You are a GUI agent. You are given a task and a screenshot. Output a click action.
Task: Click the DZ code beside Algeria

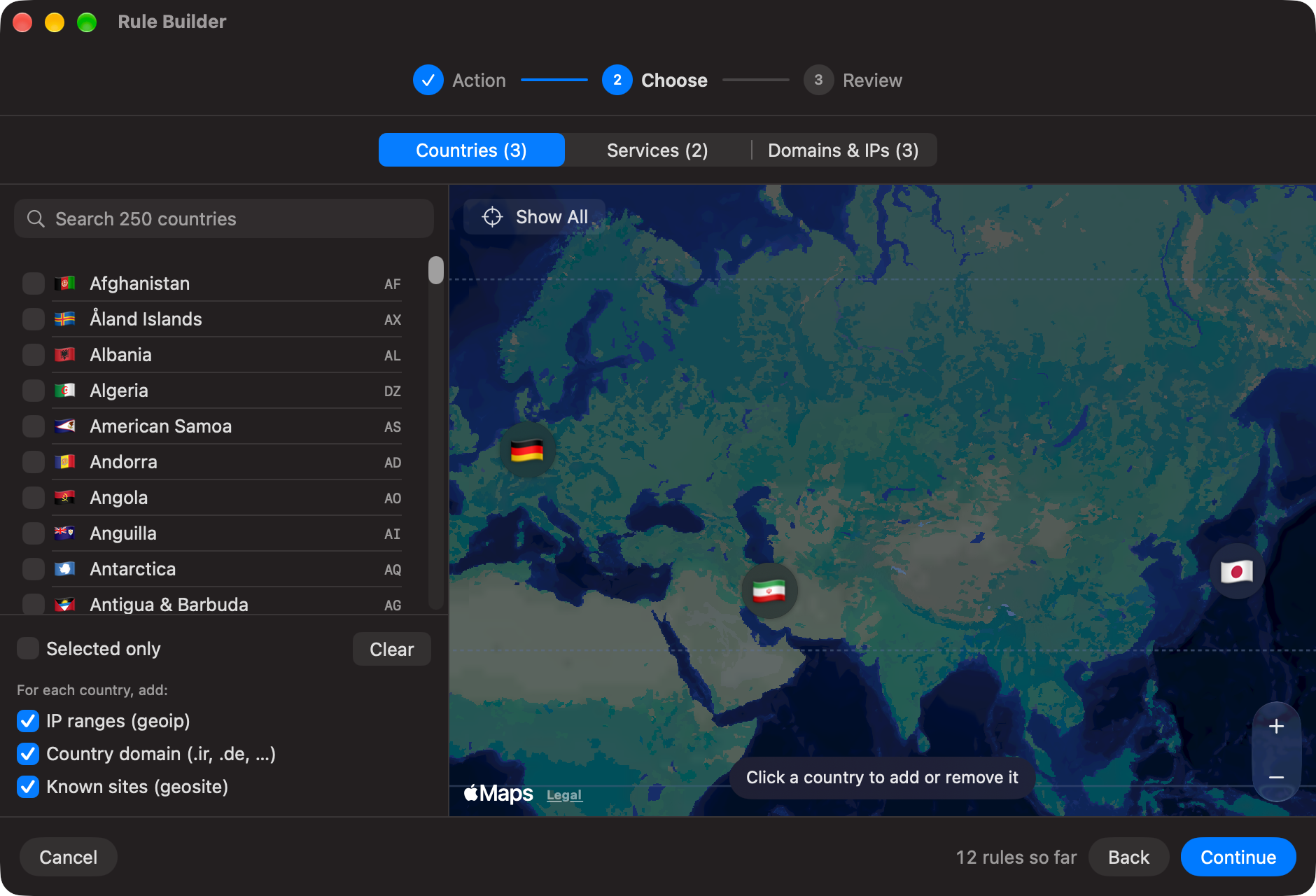tap(393, 391)
